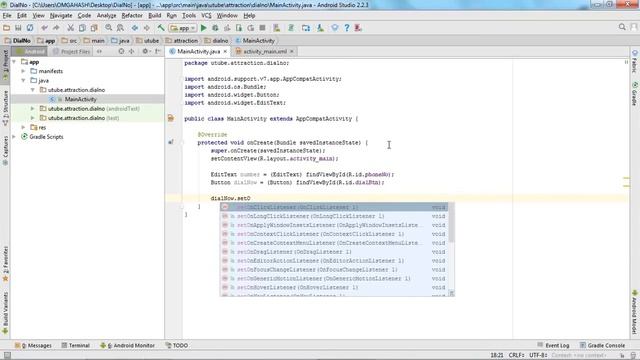
Task: Click the Paste icon in toolbar
Action: pos(94,28)
